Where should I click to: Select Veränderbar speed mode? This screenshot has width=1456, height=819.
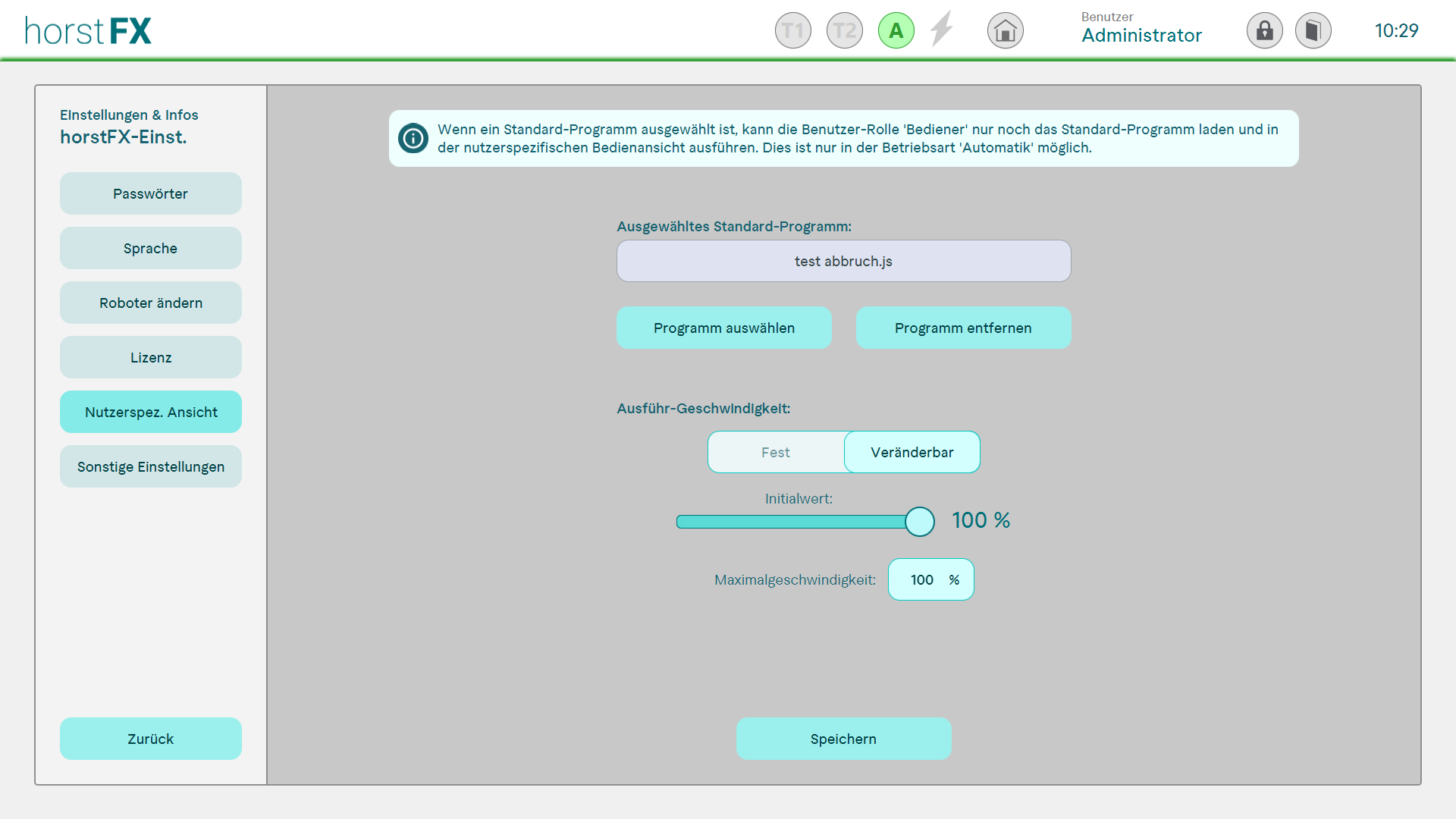[912, 452]
